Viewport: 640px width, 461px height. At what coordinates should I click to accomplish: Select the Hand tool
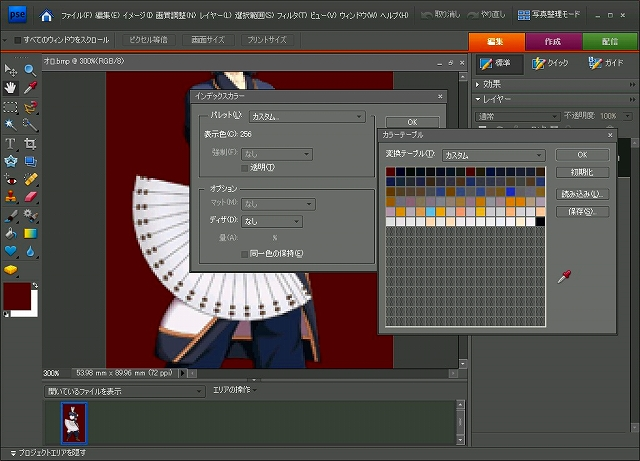point(11,88)
